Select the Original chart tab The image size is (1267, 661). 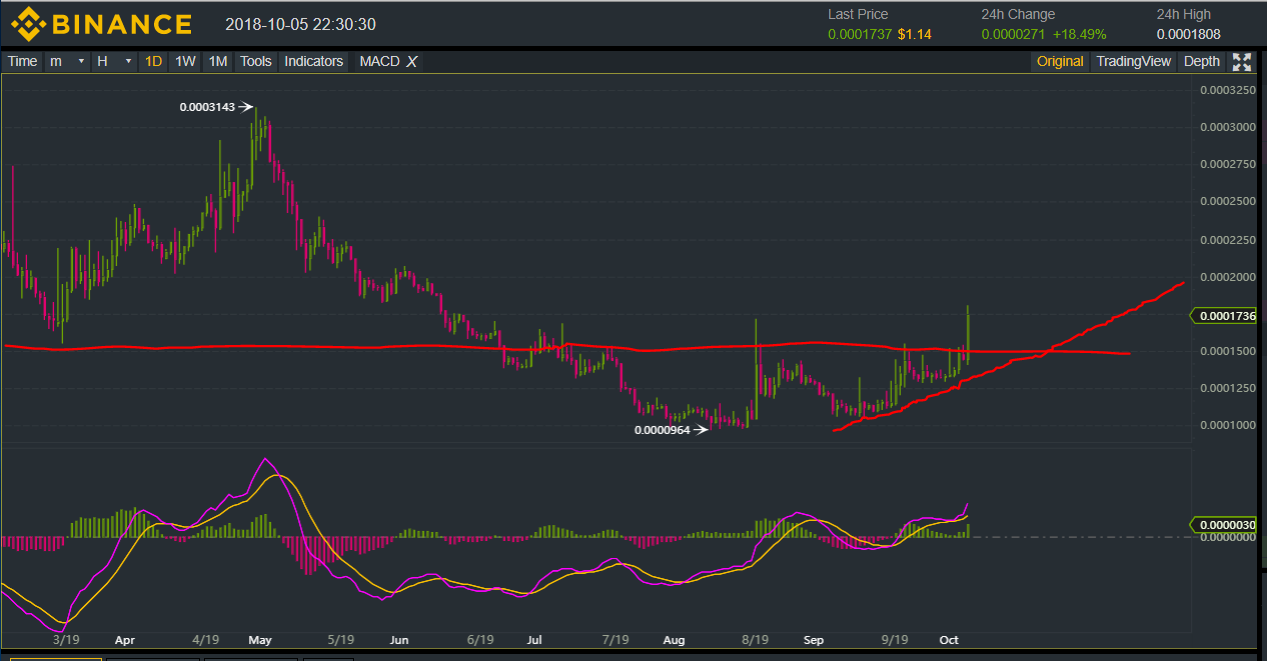[x=1059, y=62]
